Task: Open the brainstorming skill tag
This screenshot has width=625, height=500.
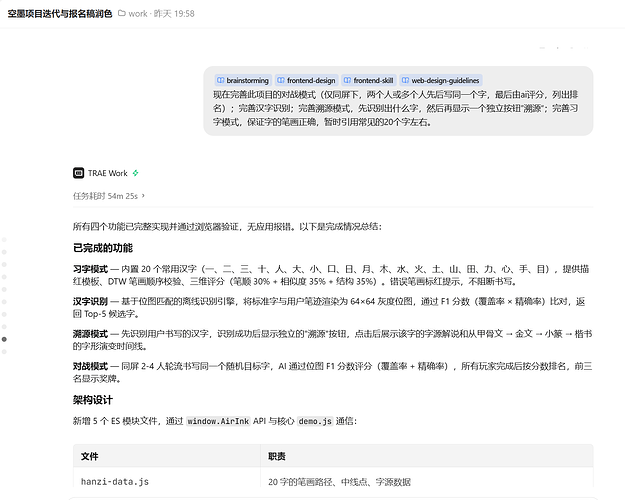Action: (x=243, y=81)
